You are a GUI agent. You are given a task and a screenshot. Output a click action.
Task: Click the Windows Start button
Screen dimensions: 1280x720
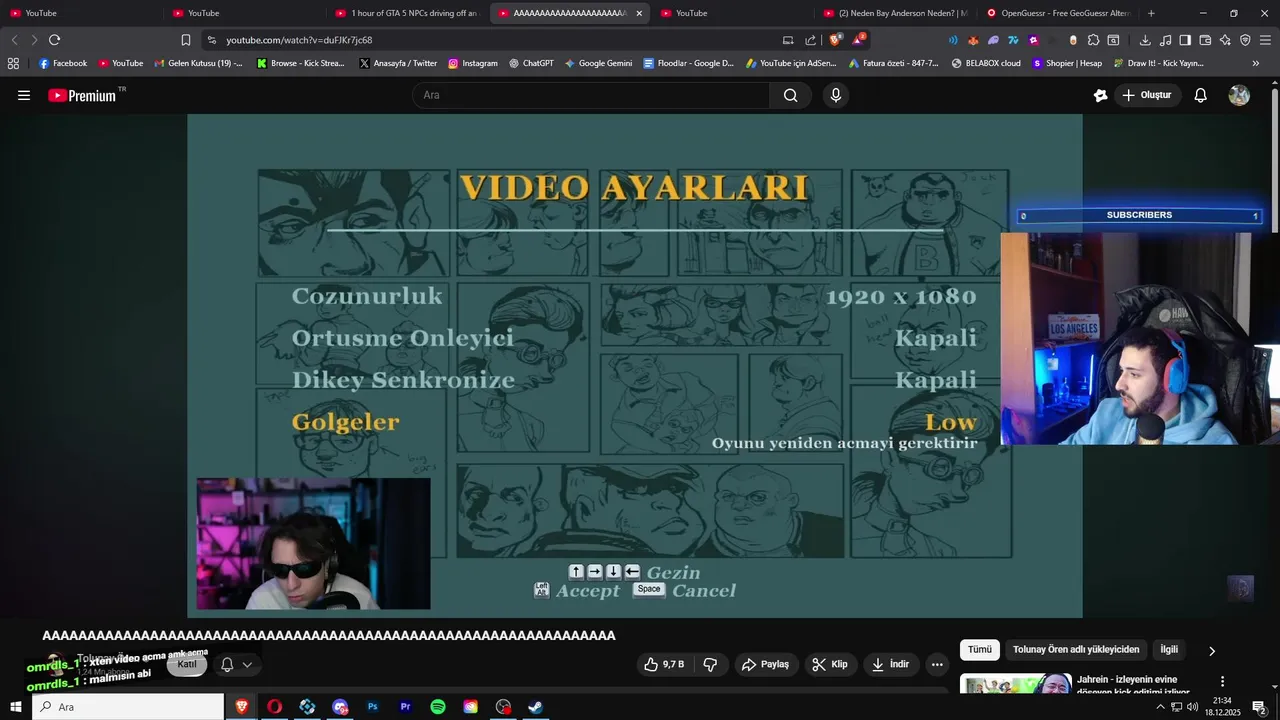pyautogui.click(x=15, y=707)
